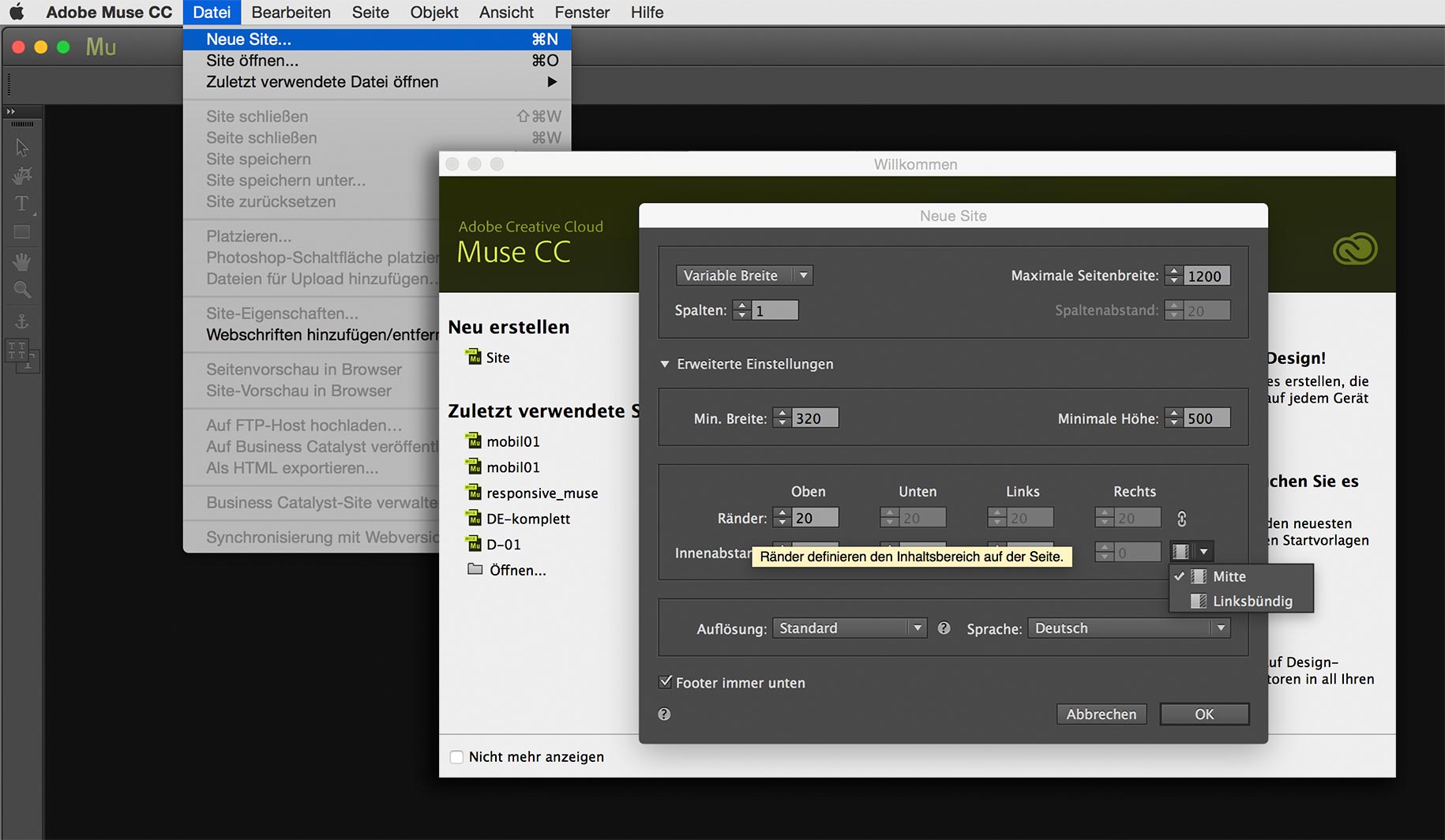Image resolution: width=1445 pixels, height=840 pixels.
Task: Click the OK button
Action: pyautogui.click(x=1204, y=714)
